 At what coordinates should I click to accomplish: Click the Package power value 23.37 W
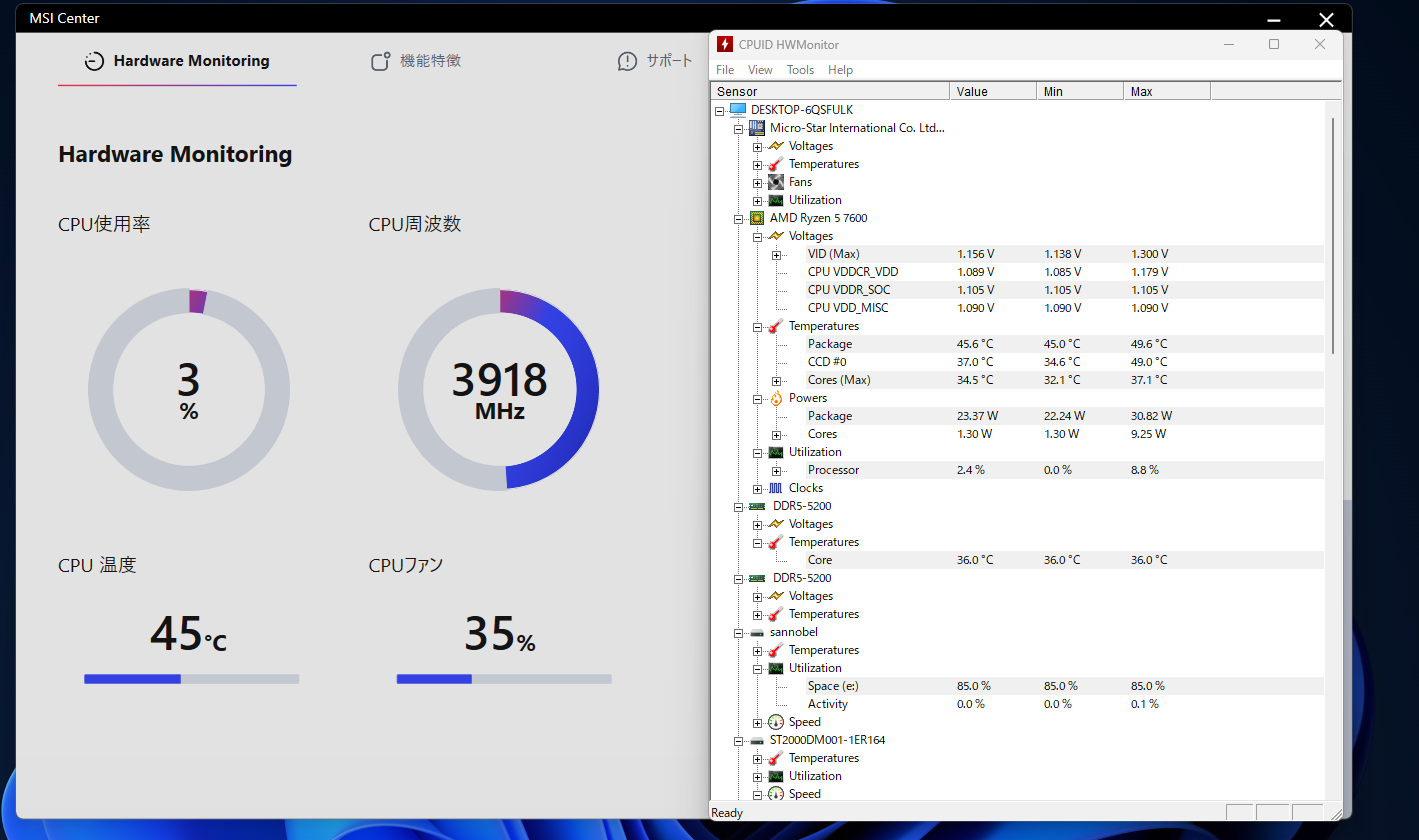(x=978, y=416)
